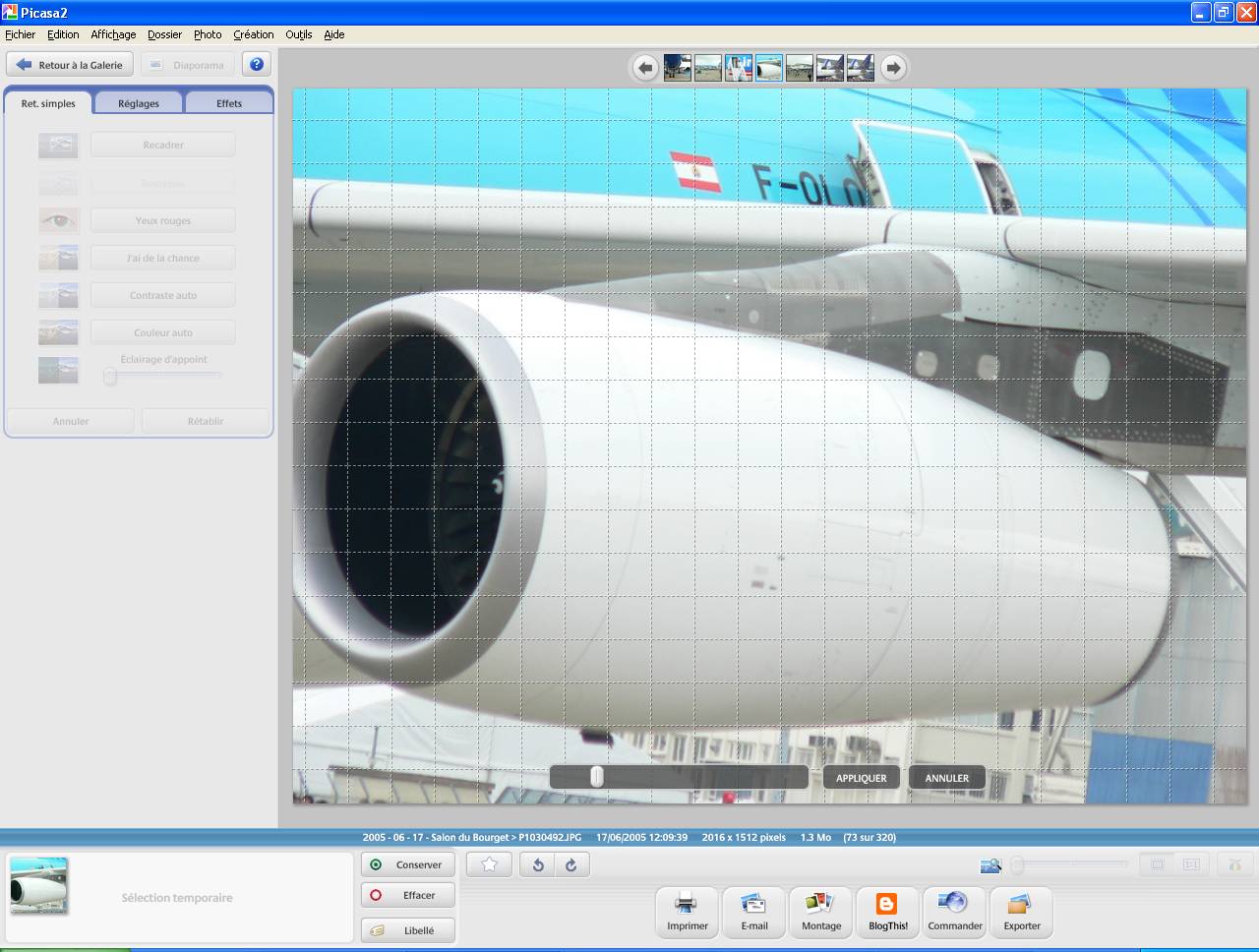Start the Diaporama slideshow
Viewport: 1259px width, 952px height.
point(187,65)
